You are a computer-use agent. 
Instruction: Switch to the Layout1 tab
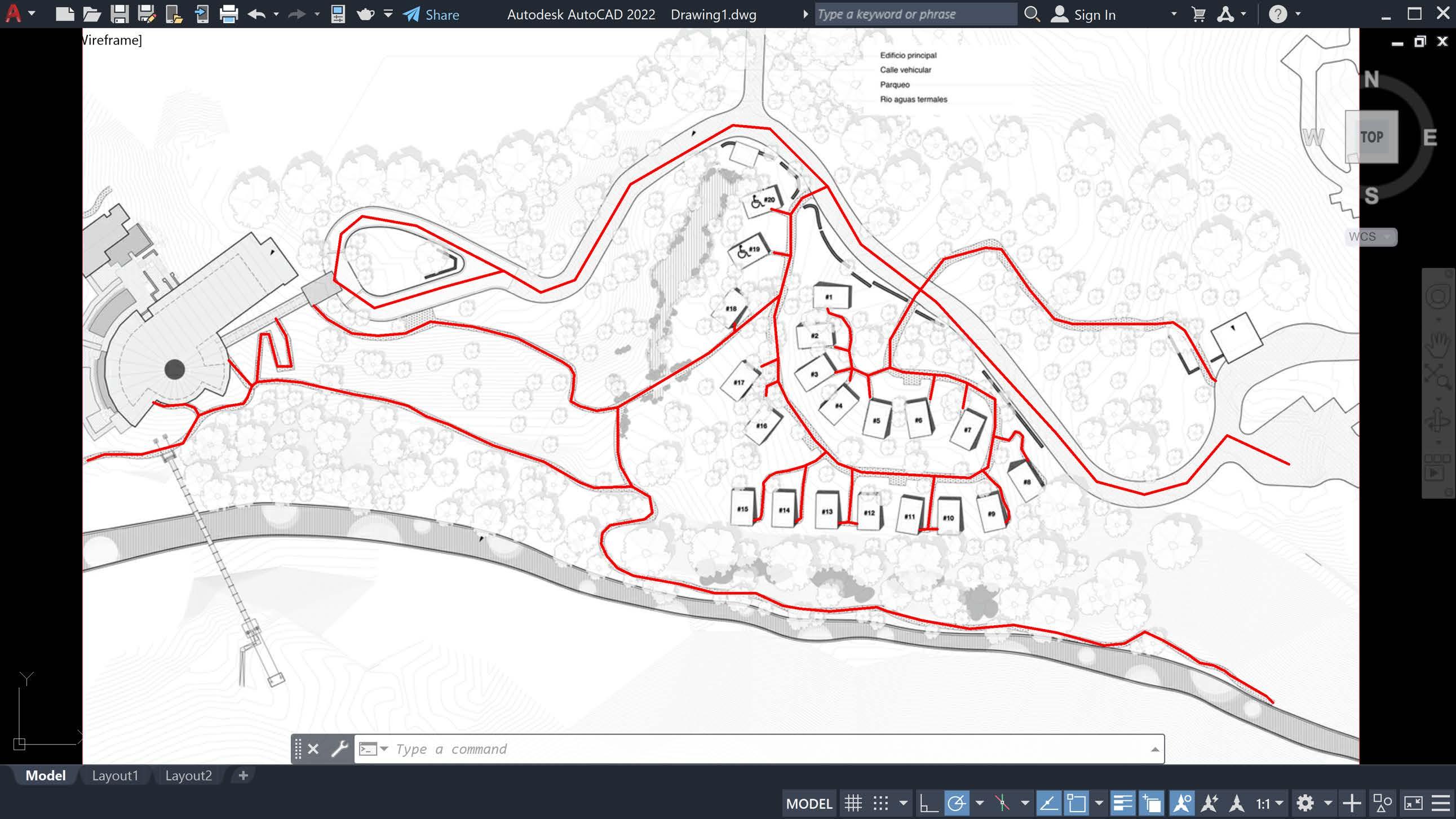click(x=115, y=776)
